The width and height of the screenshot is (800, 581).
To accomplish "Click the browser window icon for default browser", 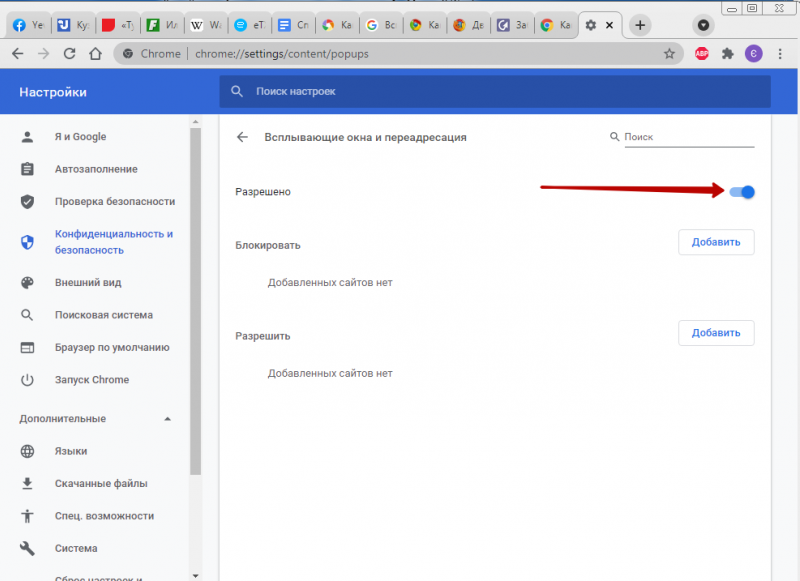I will (28, 347).
